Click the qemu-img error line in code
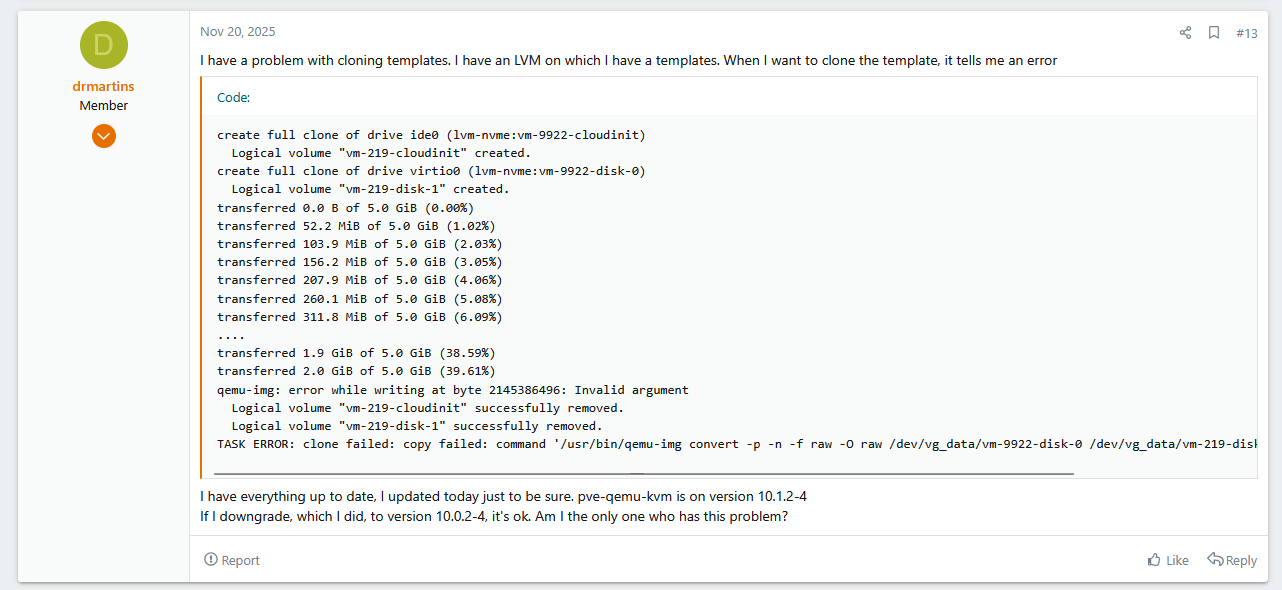The height and width of the screenshot is (590, 1282). [x=452, y=390]
